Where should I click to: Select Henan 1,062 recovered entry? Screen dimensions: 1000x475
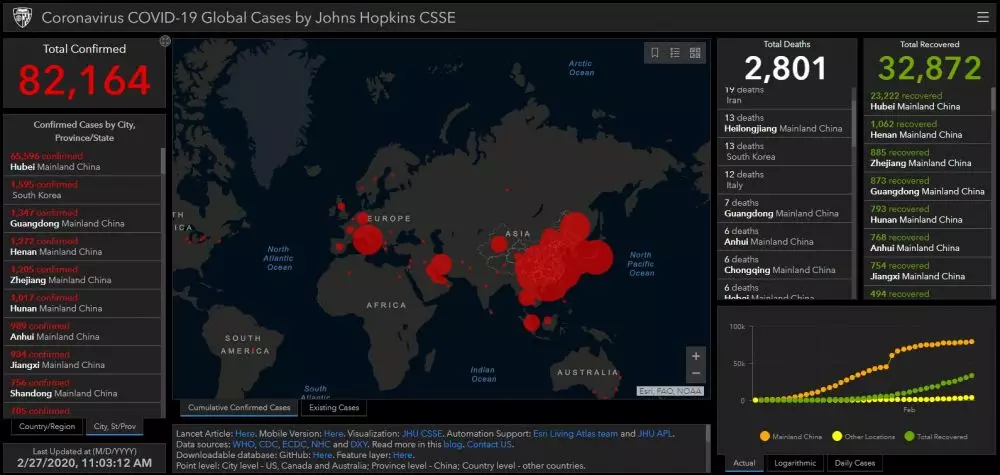click(x=927, y=129)
